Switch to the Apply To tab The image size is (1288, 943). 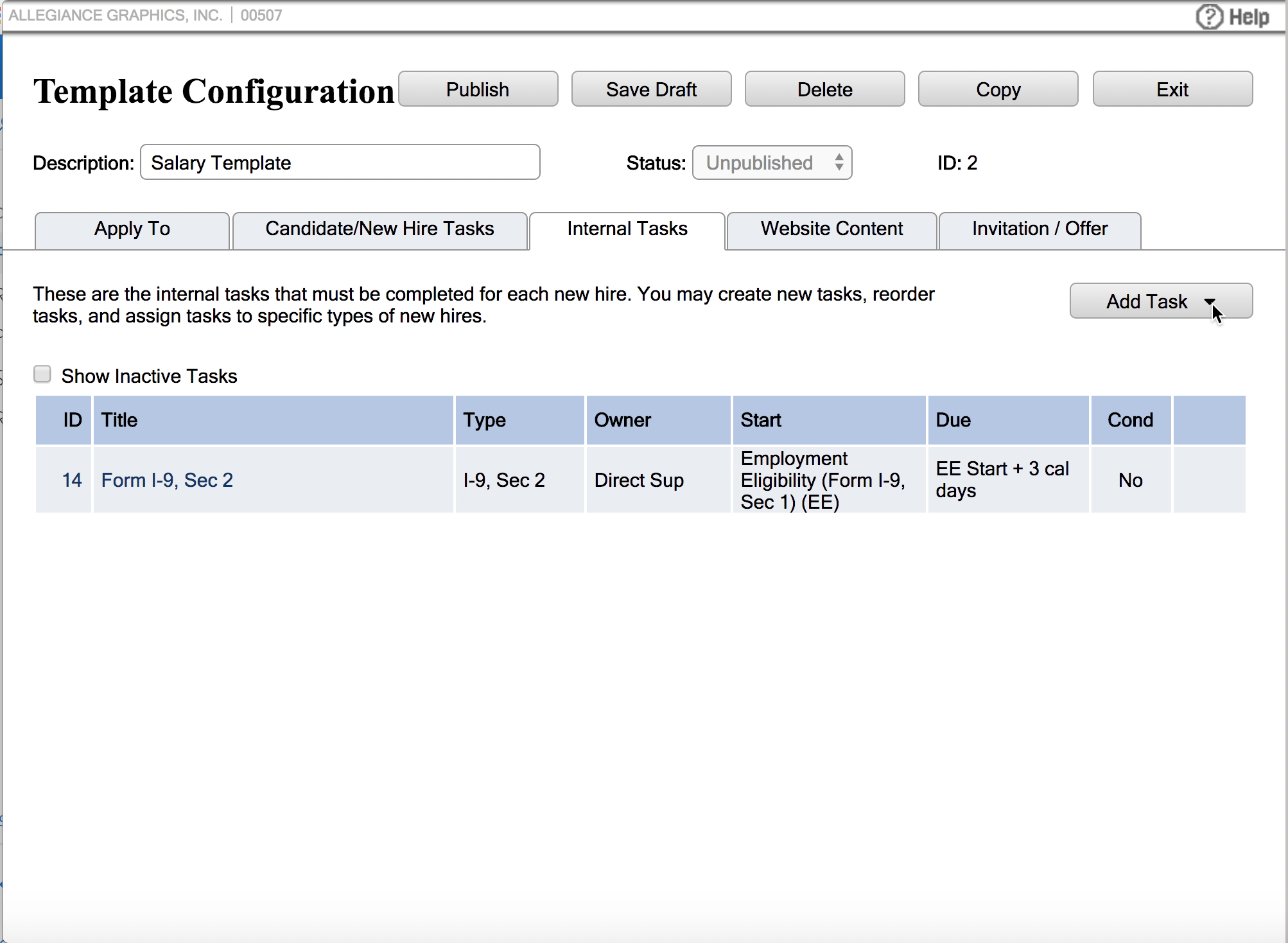point(132,229)
